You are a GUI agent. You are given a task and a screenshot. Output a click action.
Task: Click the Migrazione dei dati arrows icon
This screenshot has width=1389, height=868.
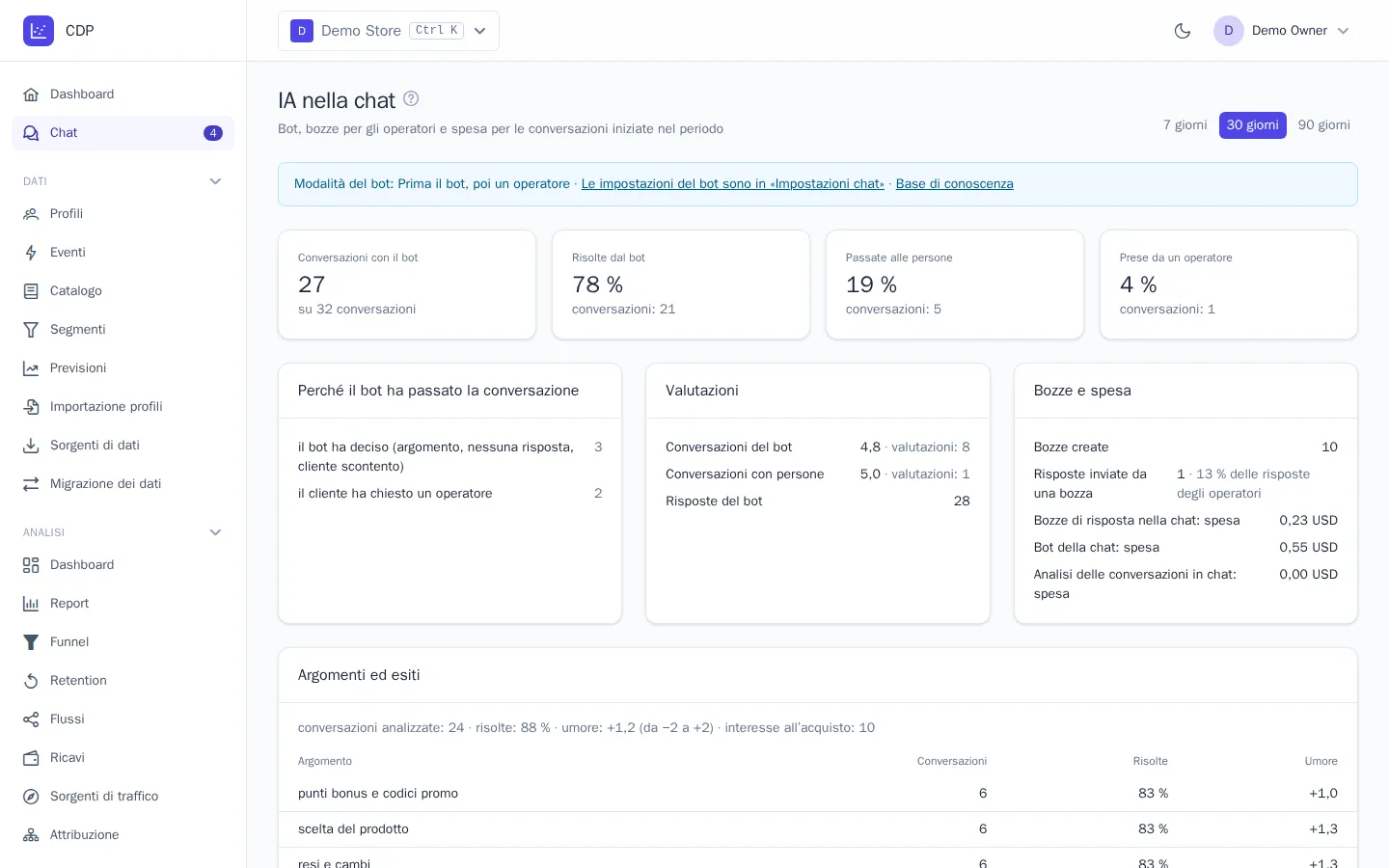31,484
